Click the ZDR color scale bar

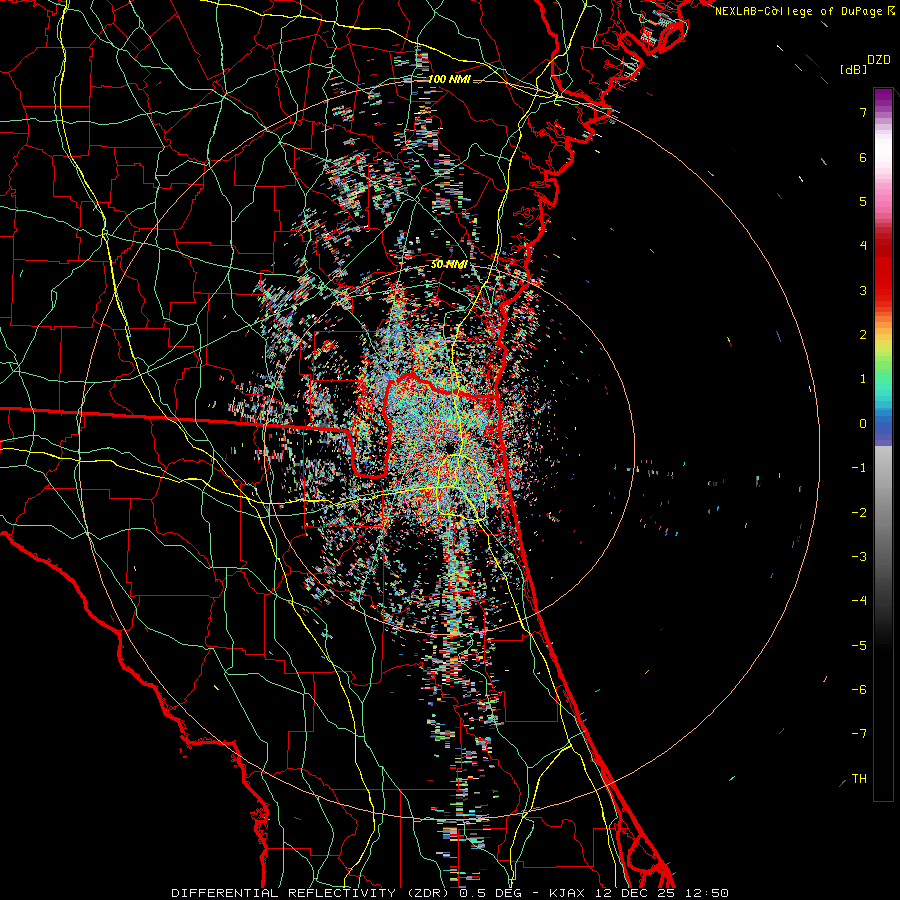pos(883,444)
